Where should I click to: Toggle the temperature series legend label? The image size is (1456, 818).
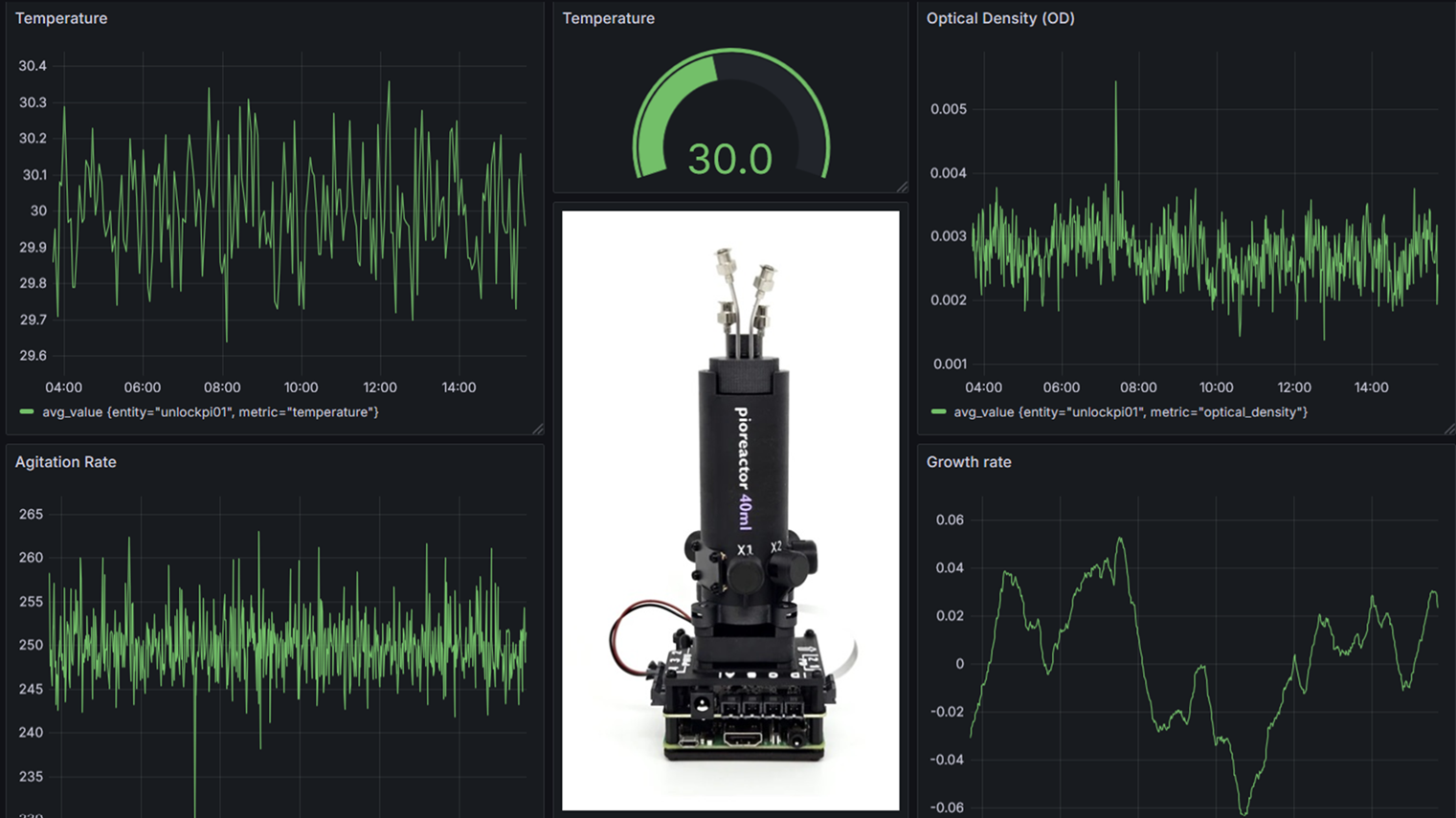pos(211,412)
